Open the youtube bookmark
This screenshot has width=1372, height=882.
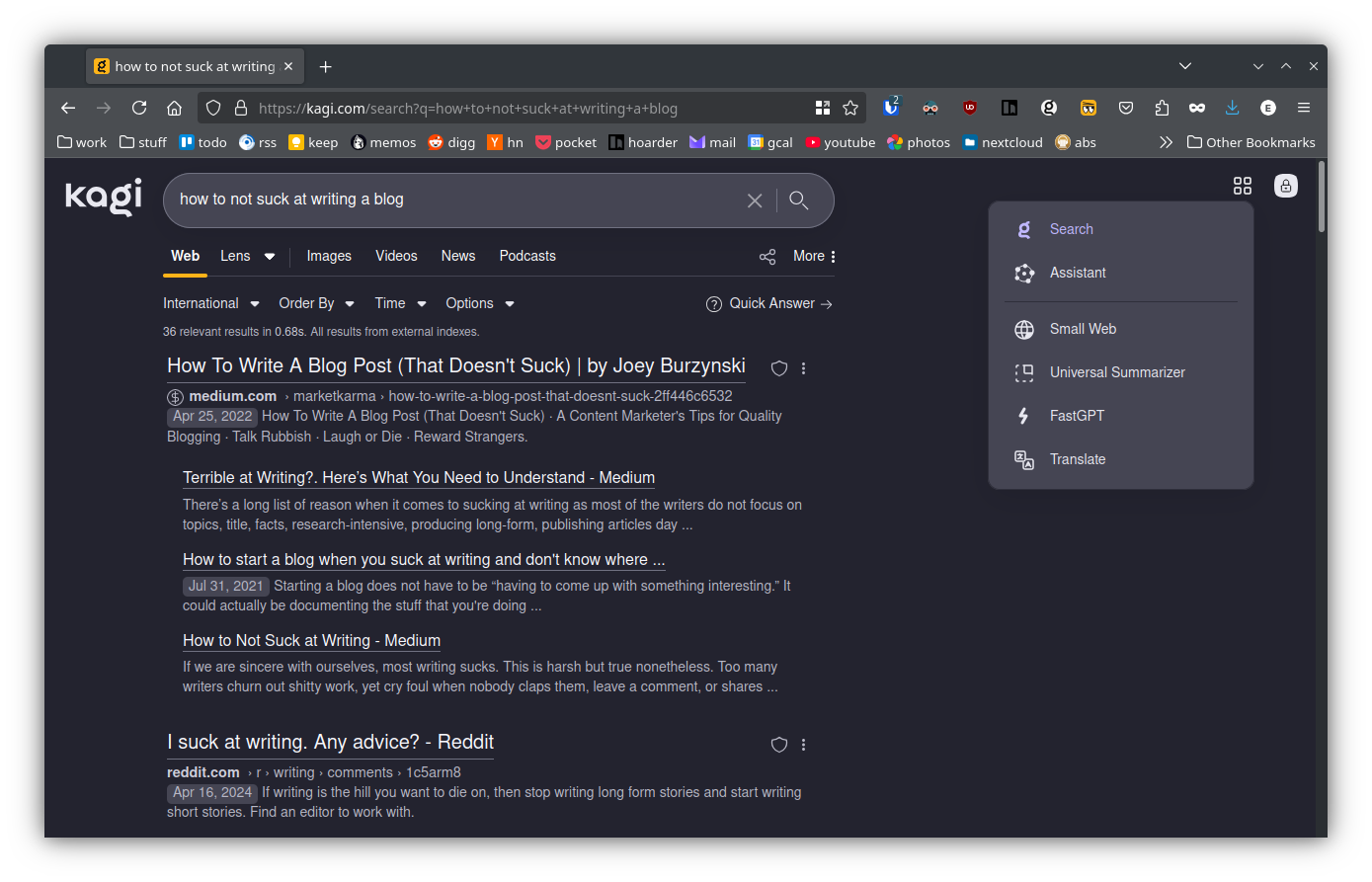[x=840, y=142]
